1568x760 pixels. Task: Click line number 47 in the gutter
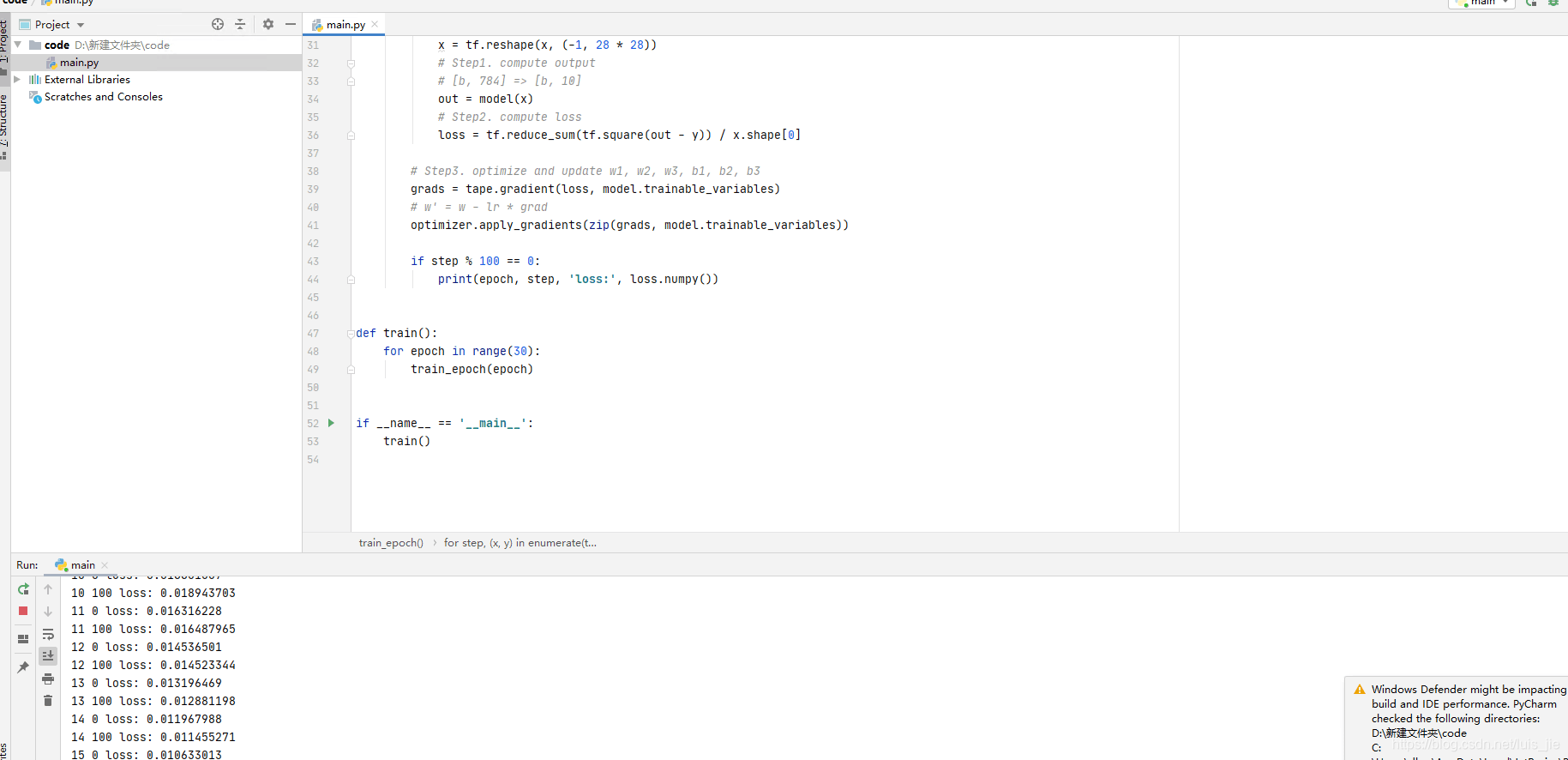(x=313, y=334)
